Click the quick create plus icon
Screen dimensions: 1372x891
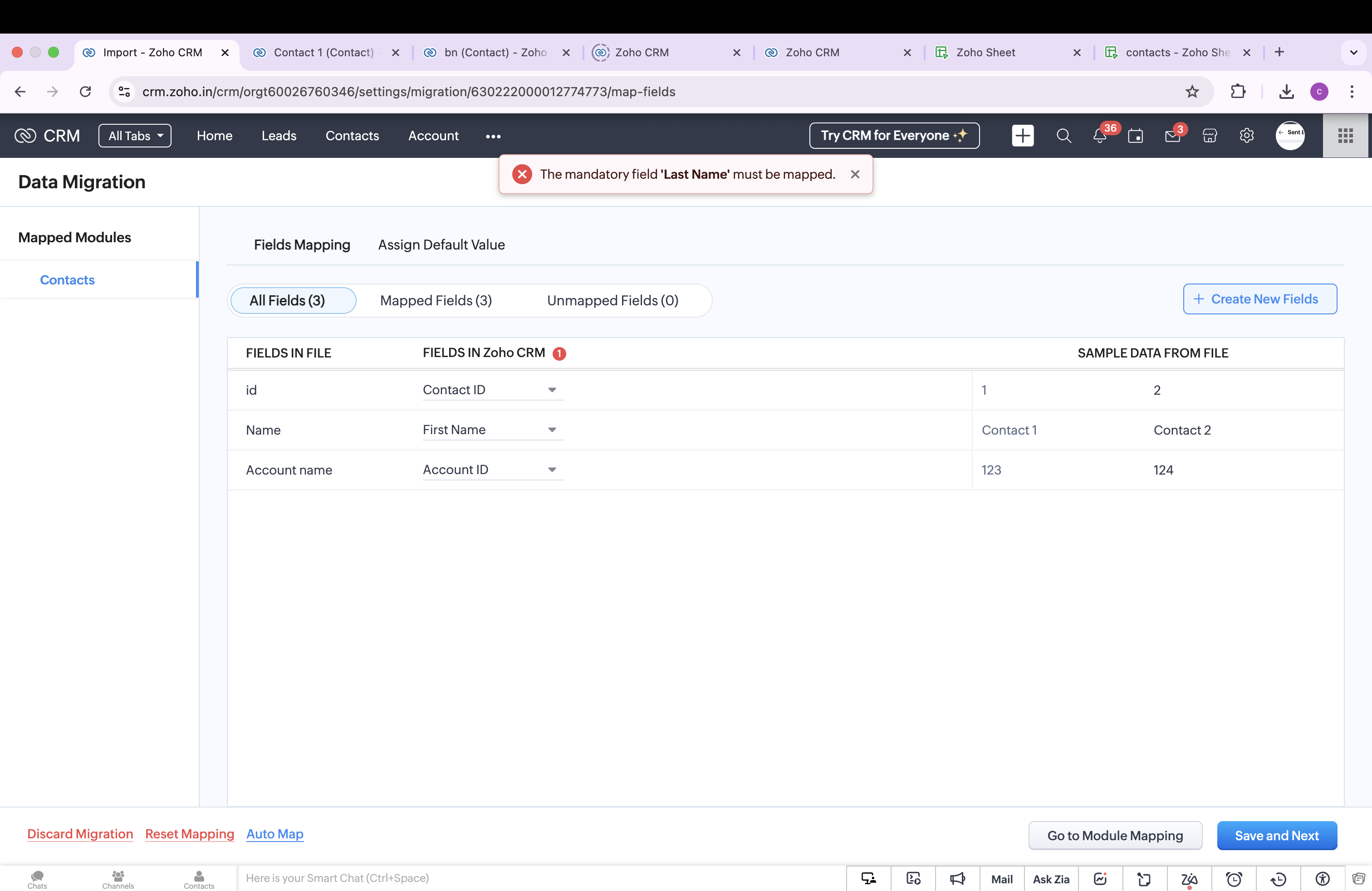click(1023, 136)
